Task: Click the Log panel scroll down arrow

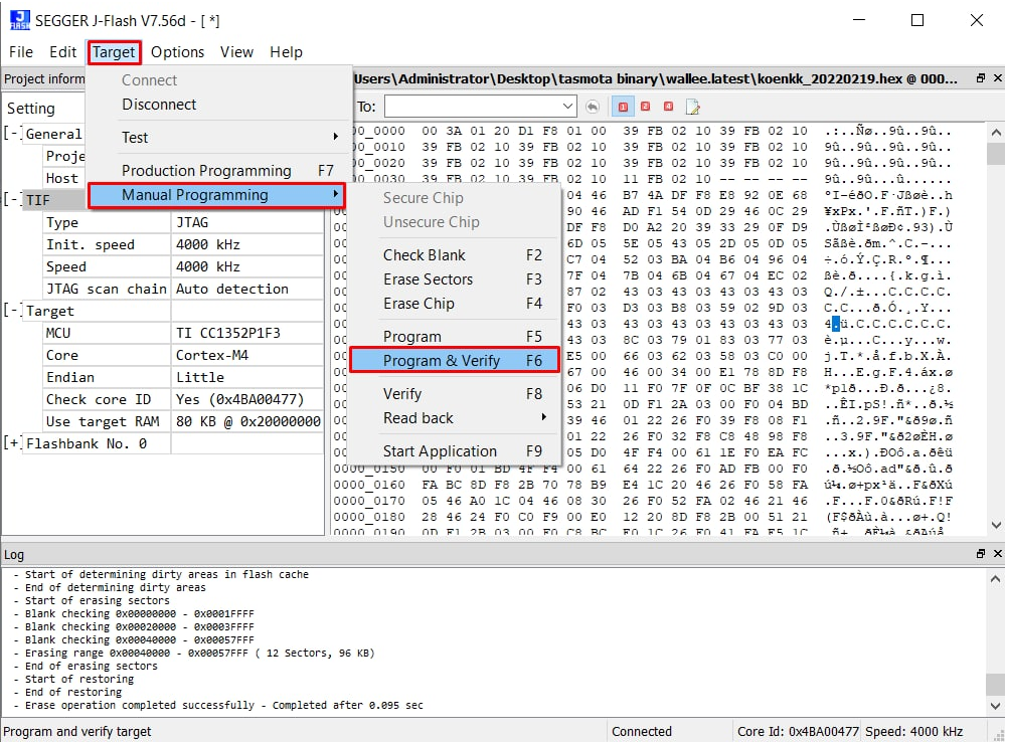Action: point(996,706)
